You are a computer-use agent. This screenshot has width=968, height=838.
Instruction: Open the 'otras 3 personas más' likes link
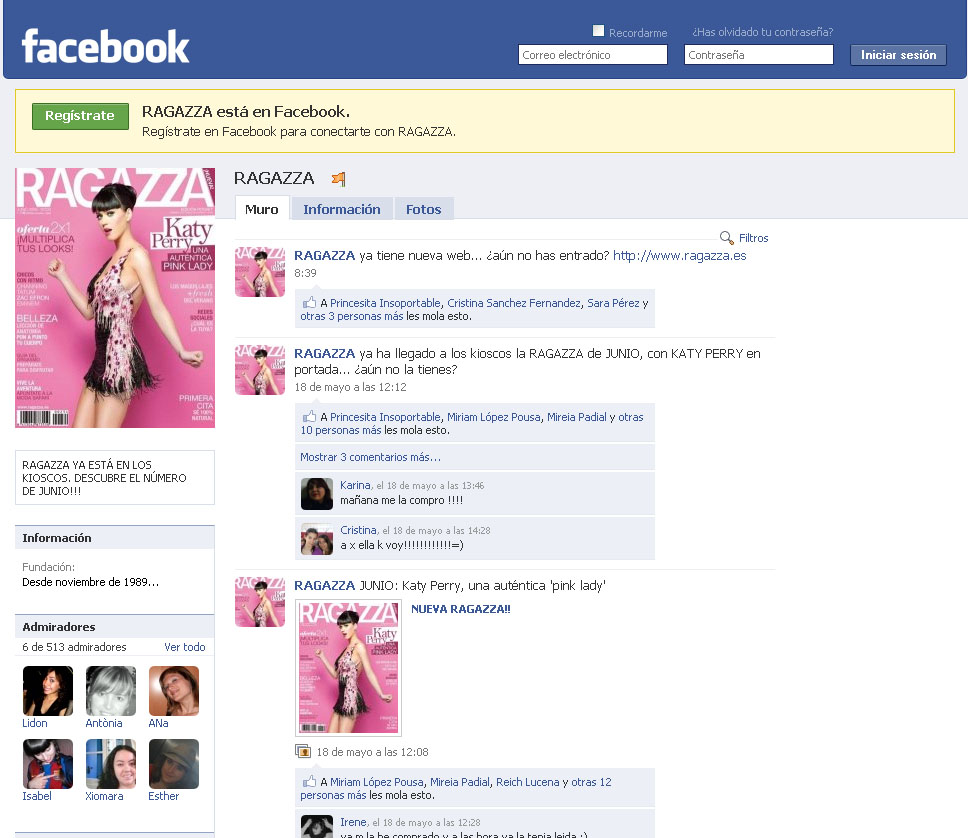click(352, 316)
